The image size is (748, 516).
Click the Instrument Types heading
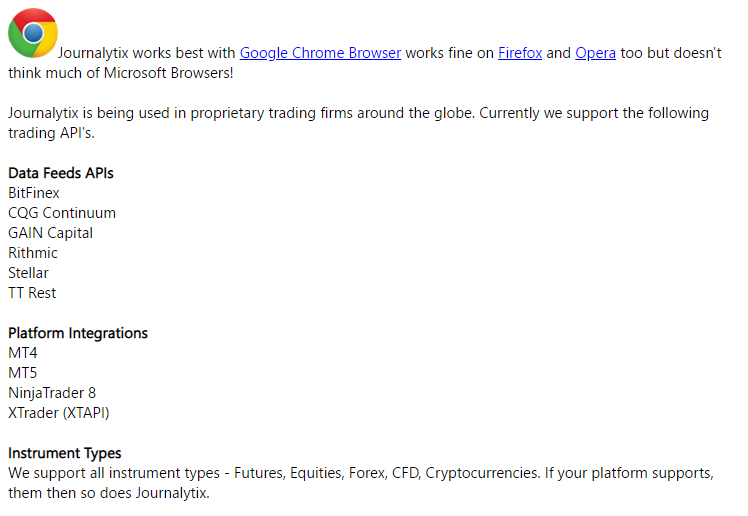64,454
